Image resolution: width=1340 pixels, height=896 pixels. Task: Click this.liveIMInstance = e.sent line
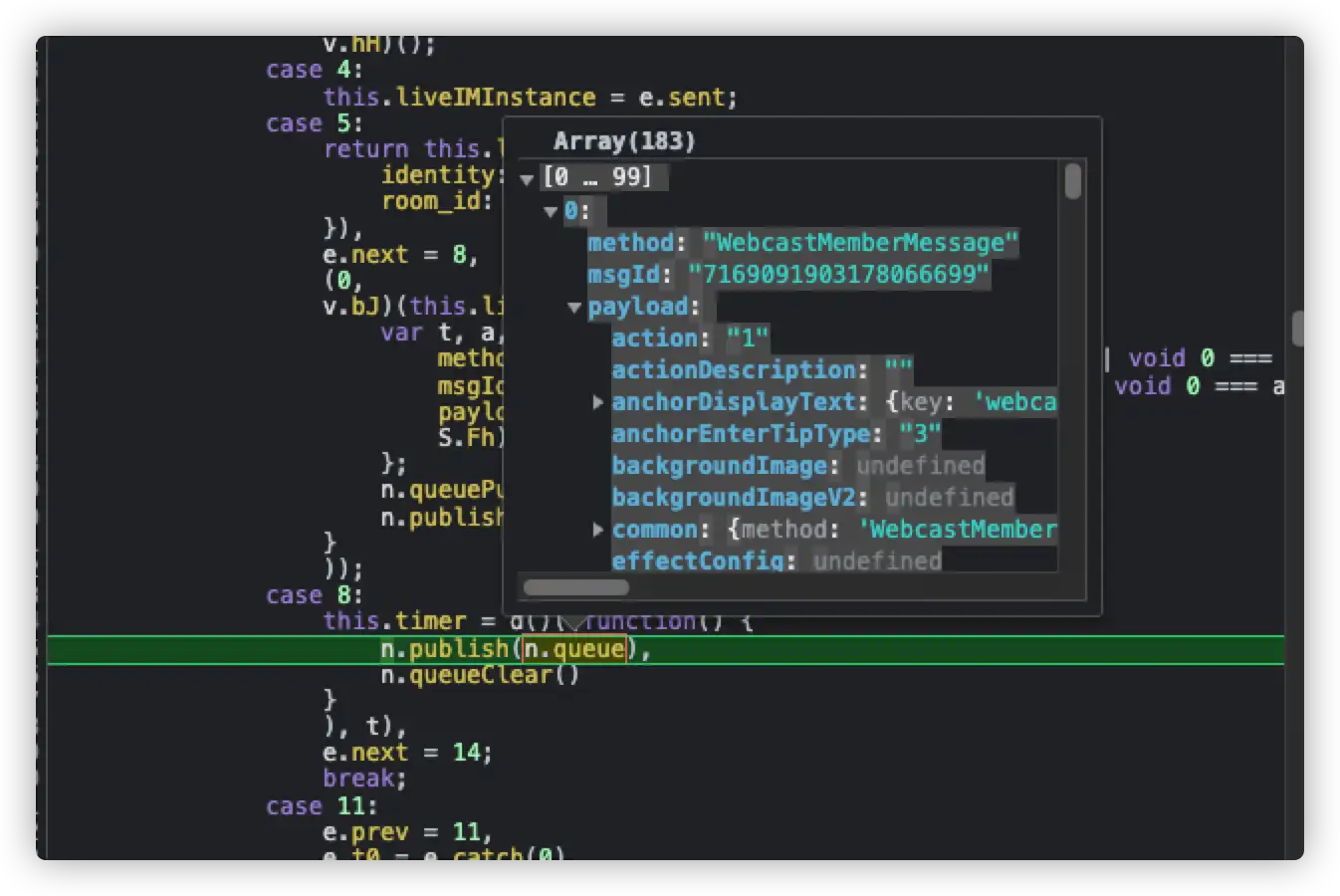click(x=530, y=98)
